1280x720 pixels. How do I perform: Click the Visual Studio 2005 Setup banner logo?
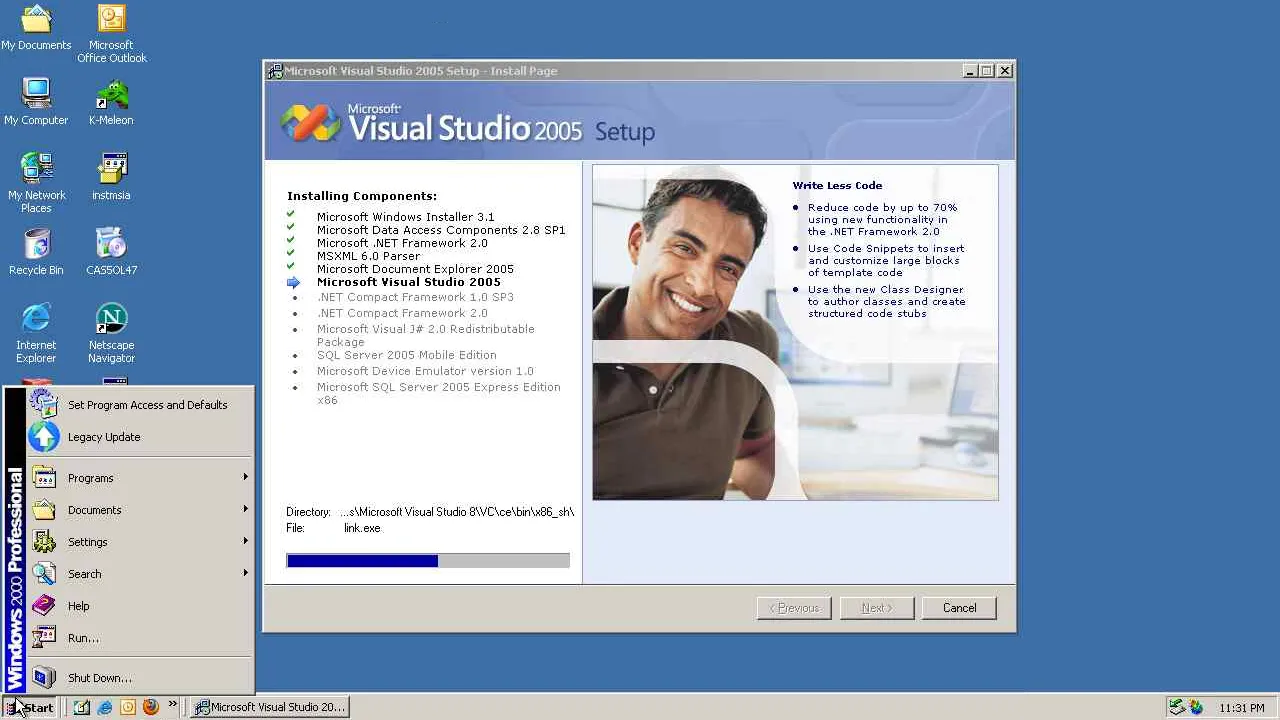466,124
